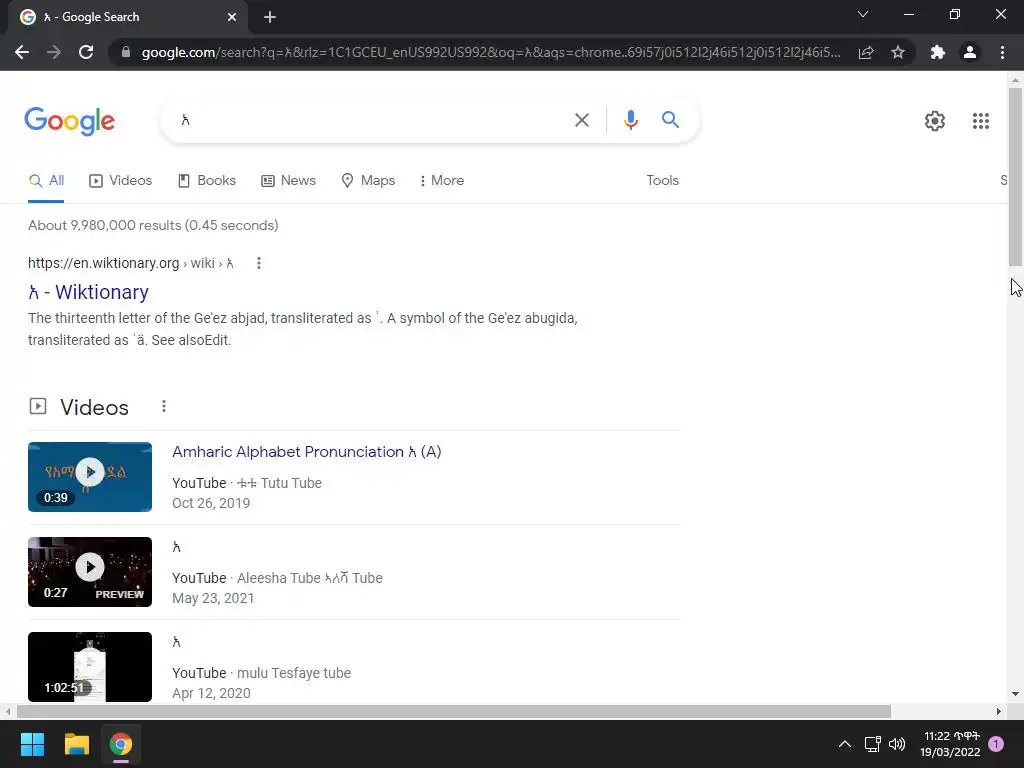View site information via the lock icon

click(126, 52)
